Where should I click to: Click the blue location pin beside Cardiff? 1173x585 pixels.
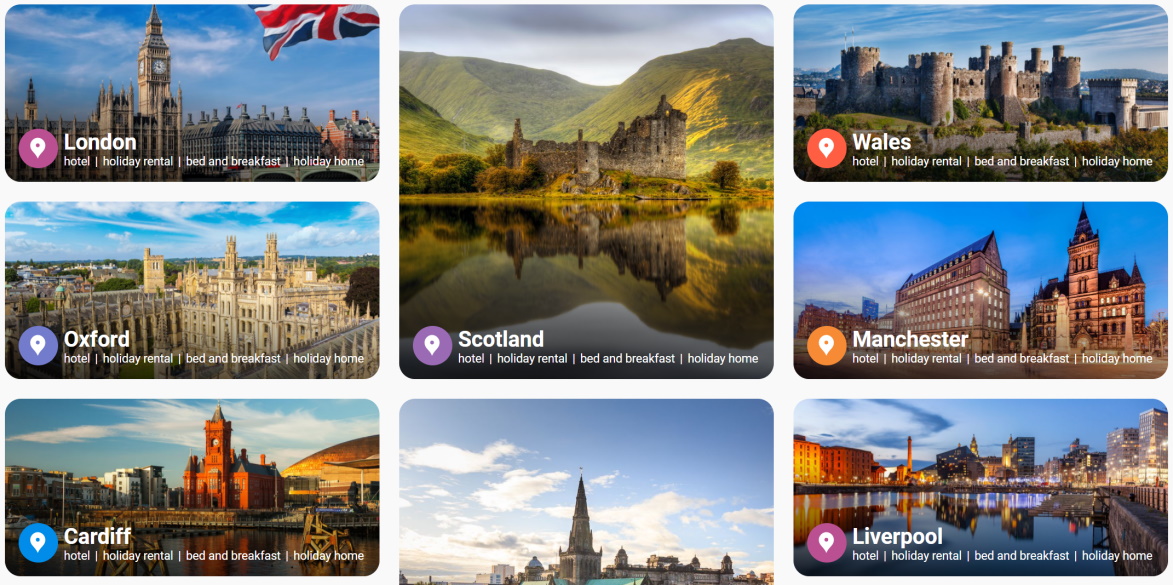[38, 542]
